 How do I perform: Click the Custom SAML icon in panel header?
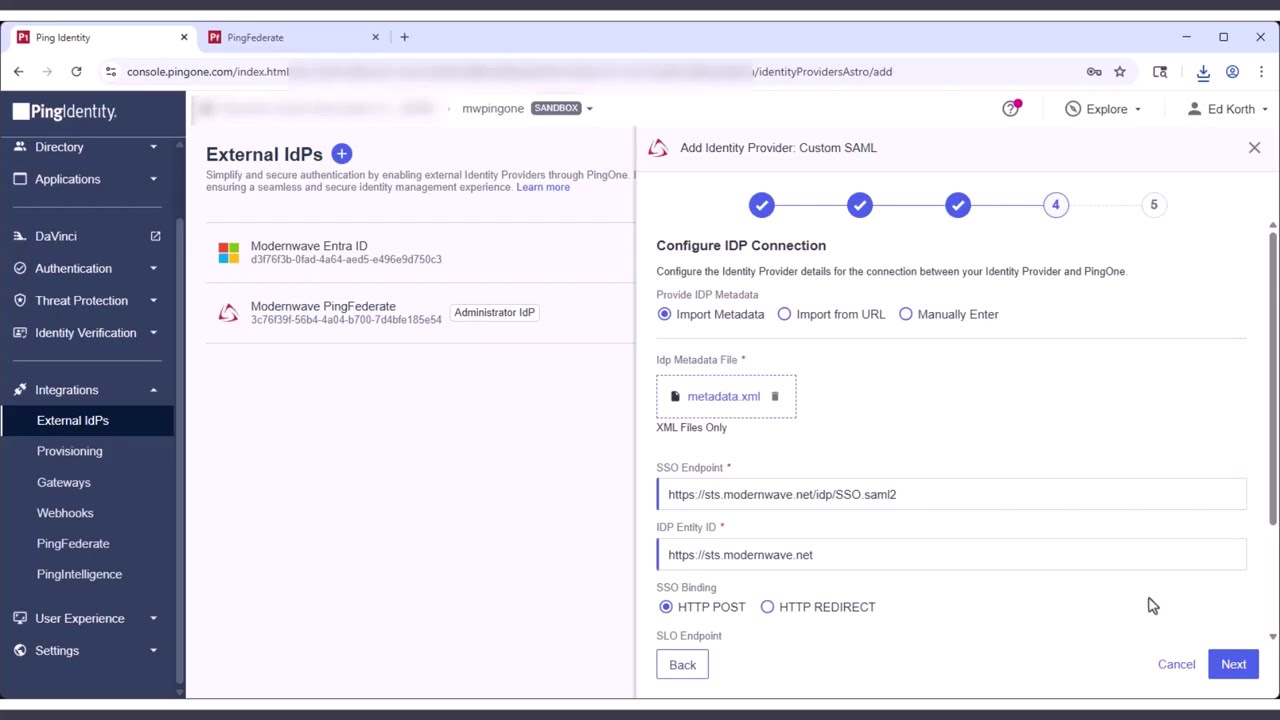click(658, 148)
